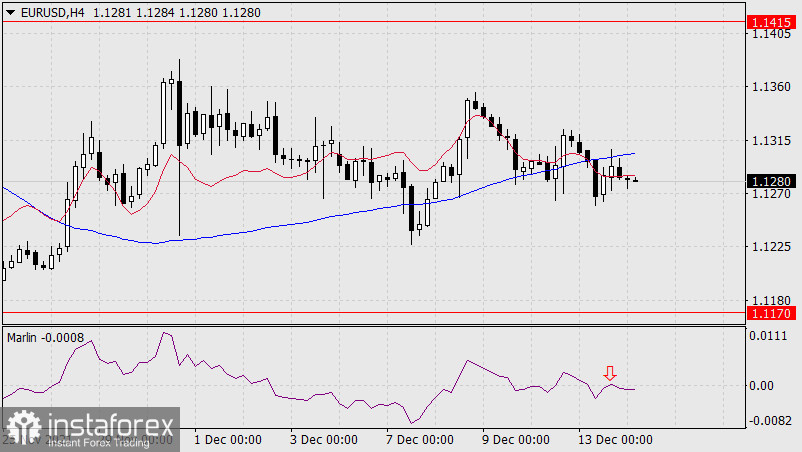The width and height of the screenshot is (802, 452).
Task: Click the red down arrow on Marlin indicator
Action: pyautogui.click(x=609, y=374)
